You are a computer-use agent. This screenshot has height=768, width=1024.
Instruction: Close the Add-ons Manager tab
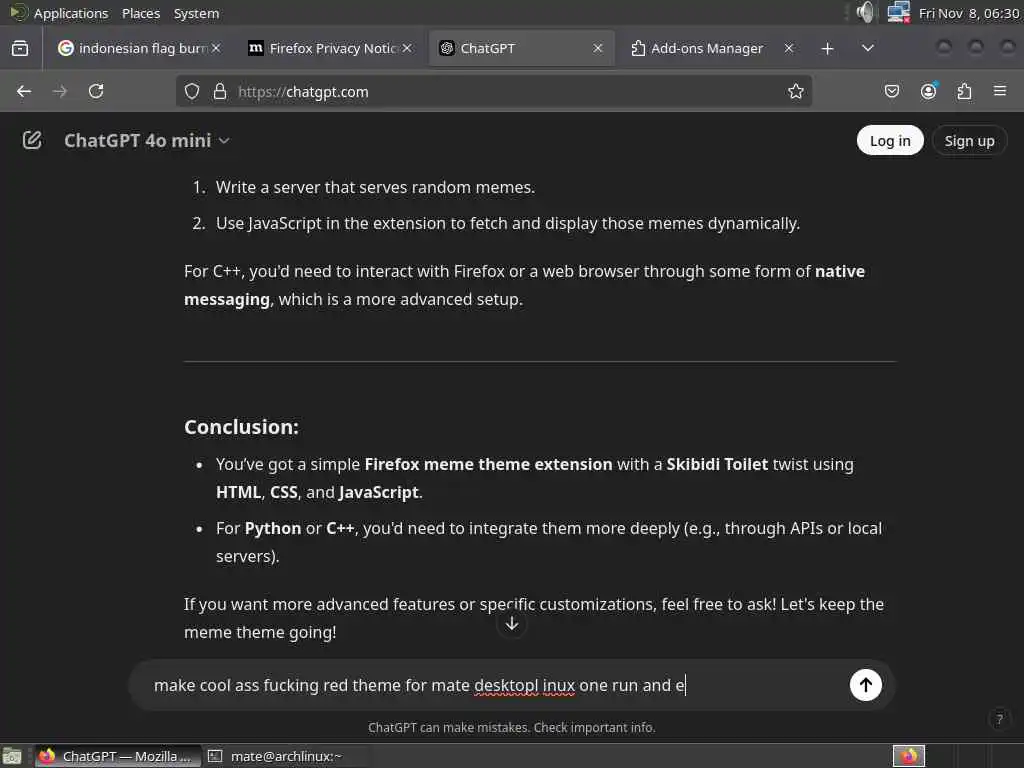[x=789, y=48]
